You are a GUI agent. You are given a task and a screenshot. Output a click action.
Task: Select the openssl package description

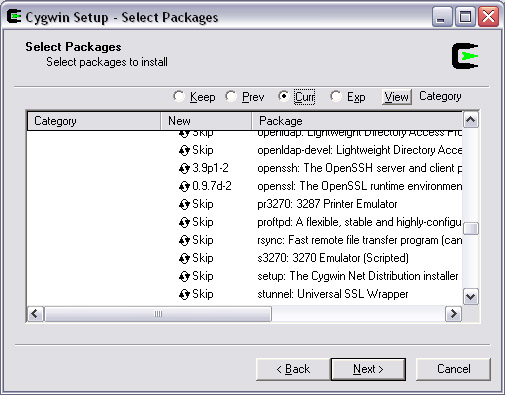(359, 186)
